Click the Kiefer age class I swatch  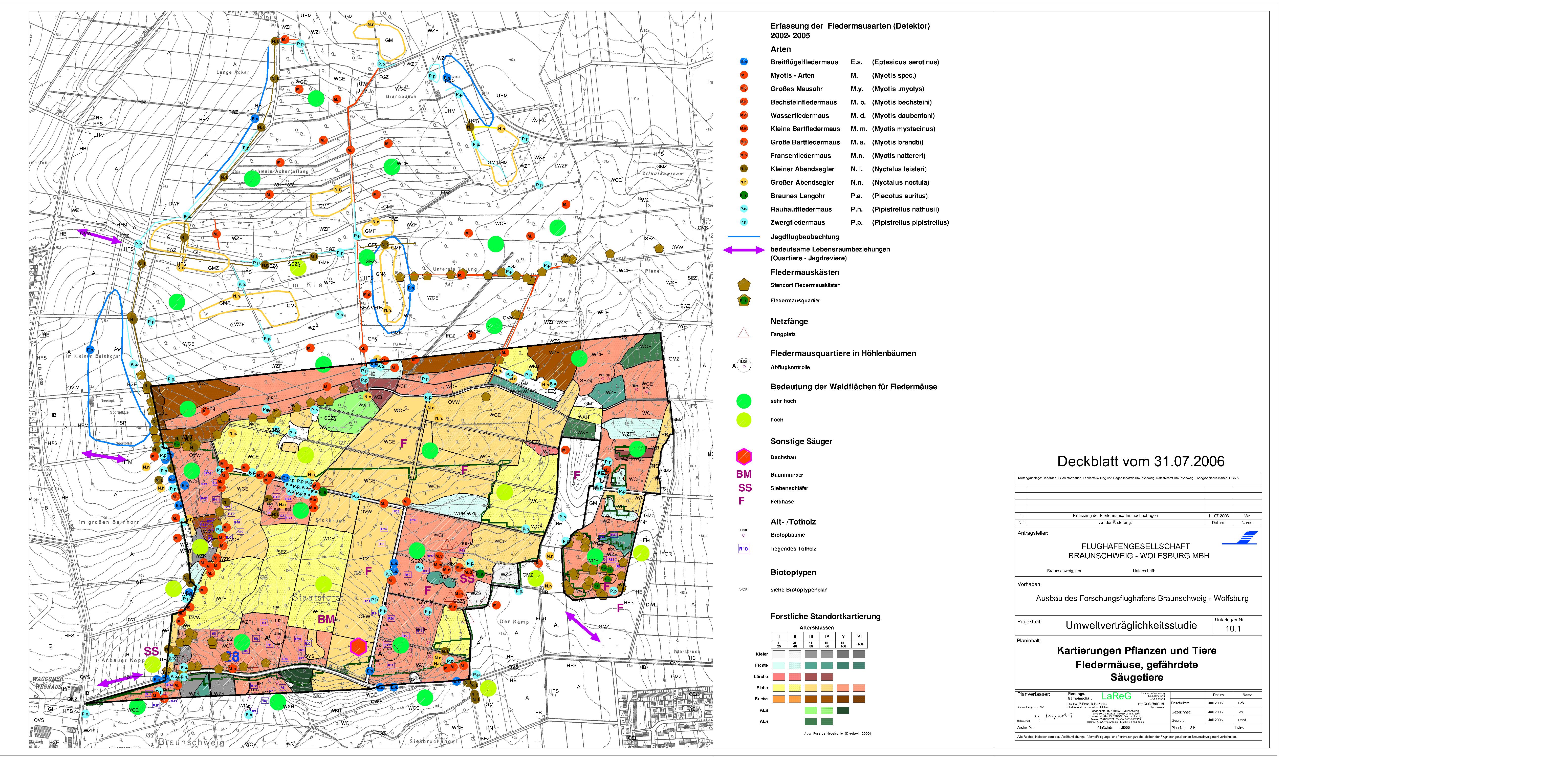[779, 654]
